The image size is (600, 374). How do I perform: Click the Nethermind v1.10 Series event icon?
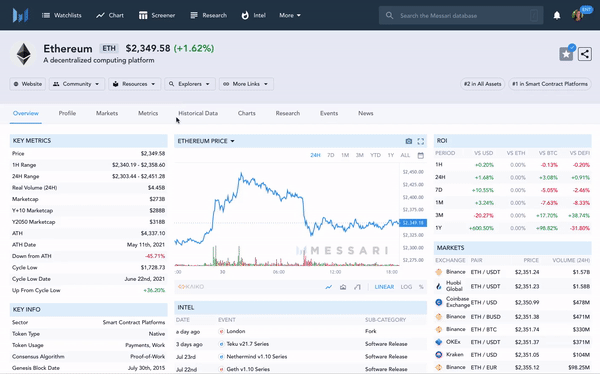221,356
